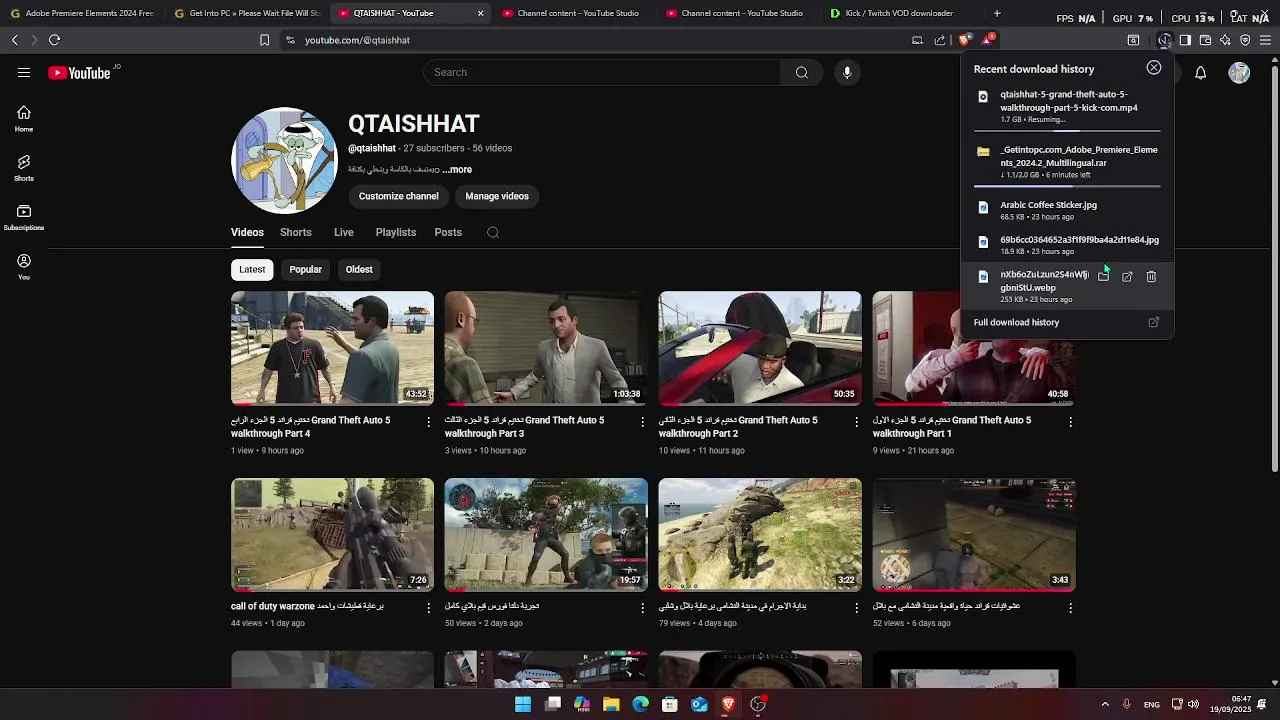Close the Recent download history panel

(x=1154, y=68)
